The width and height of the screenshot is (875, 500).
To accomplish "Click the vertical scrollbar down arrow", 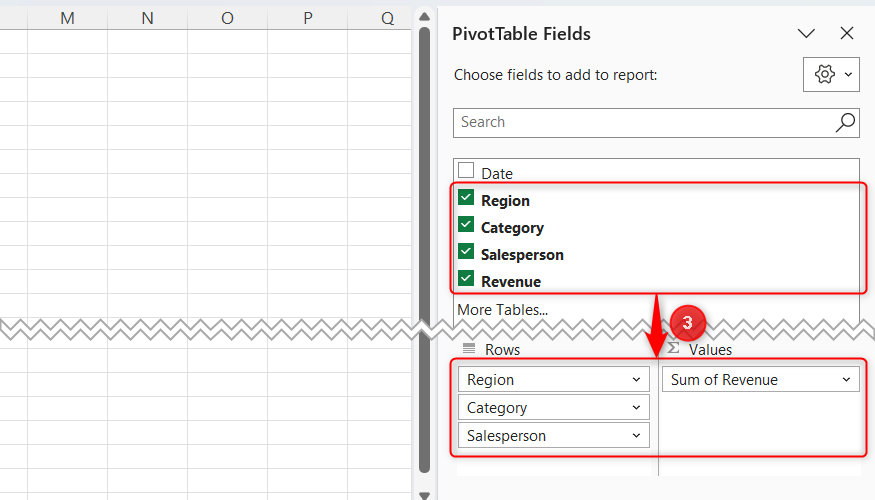I will coord(425,495).
